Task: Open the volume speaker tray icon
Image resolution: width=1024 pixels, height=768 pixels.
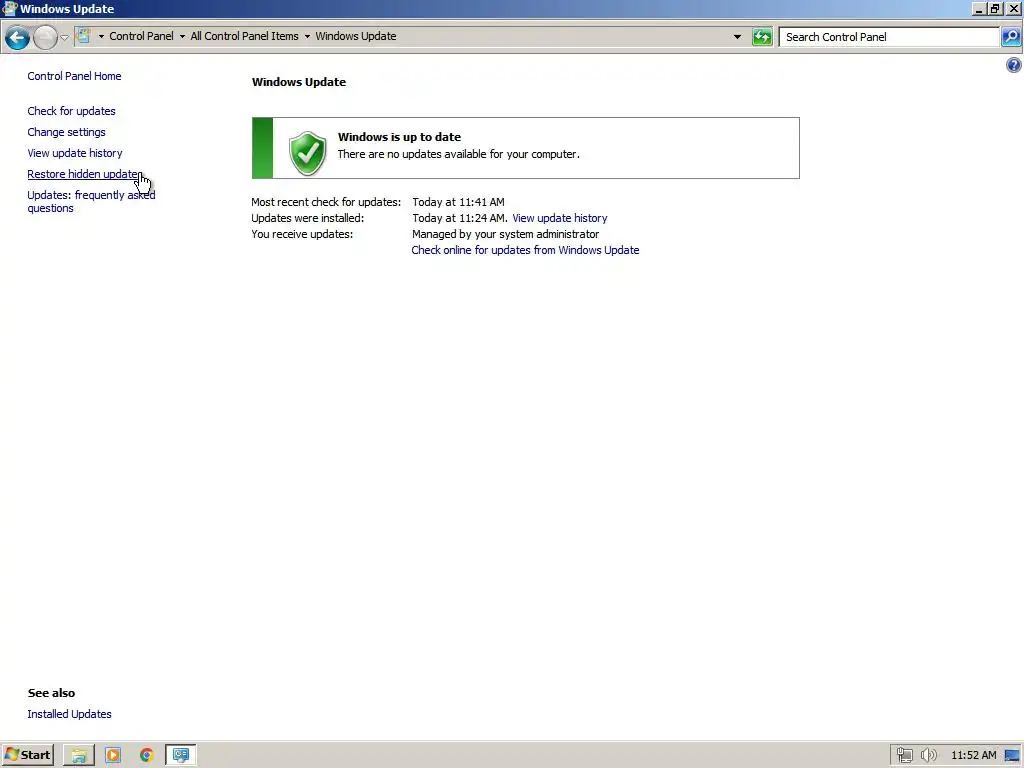Action: click(x=928, y=756)
